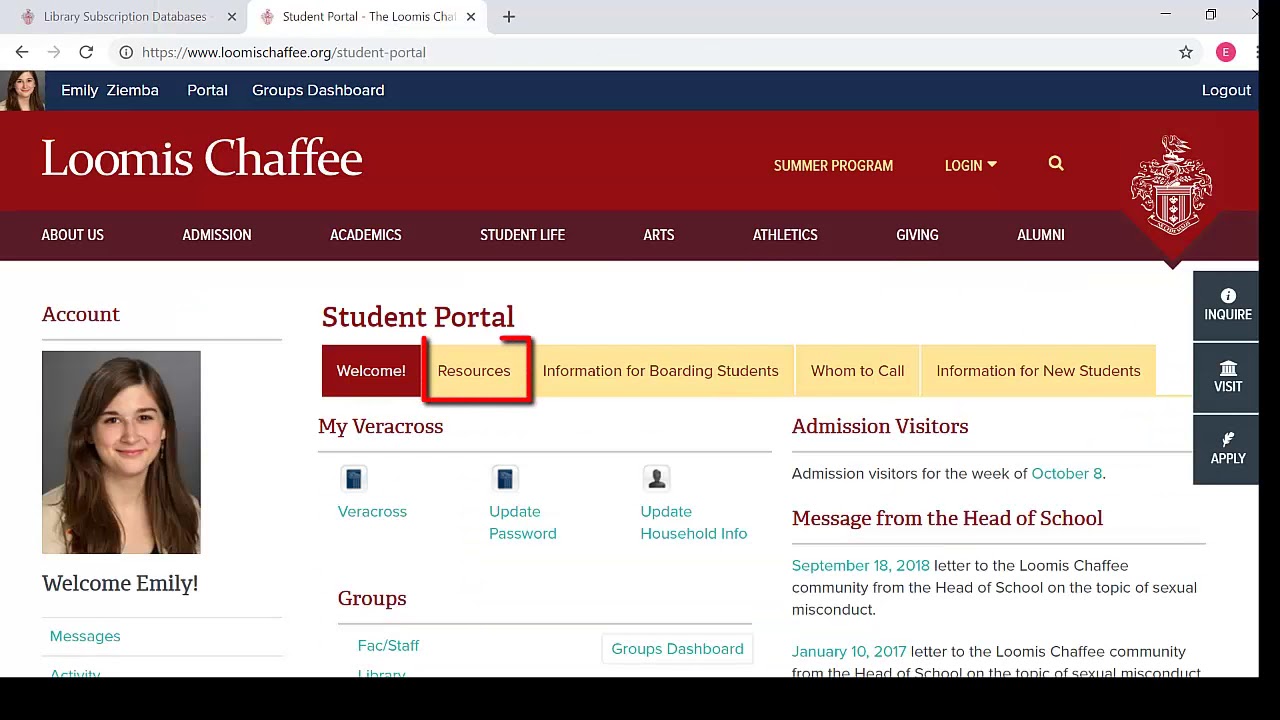
Task: Click the browser back arrow
Action: click(x=22, y=52)
